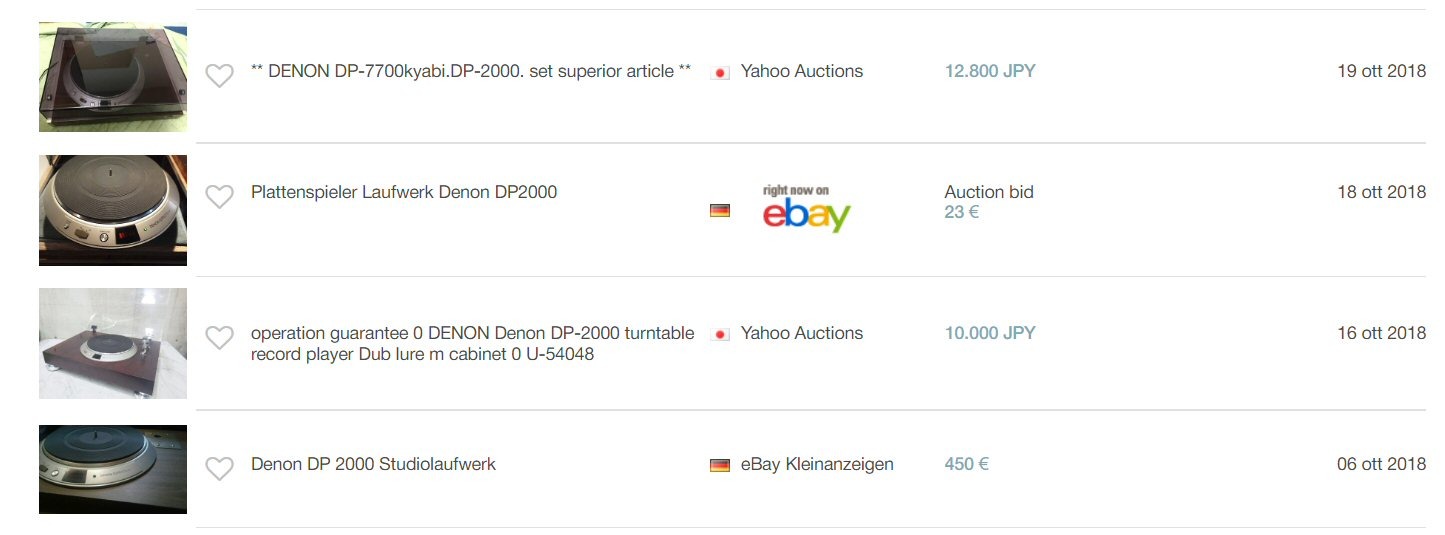Toggle heart on Plattenspieler Laufwerk Denon DP2000
Viewport: 1445px width, 535px height.
click(219, 197)
